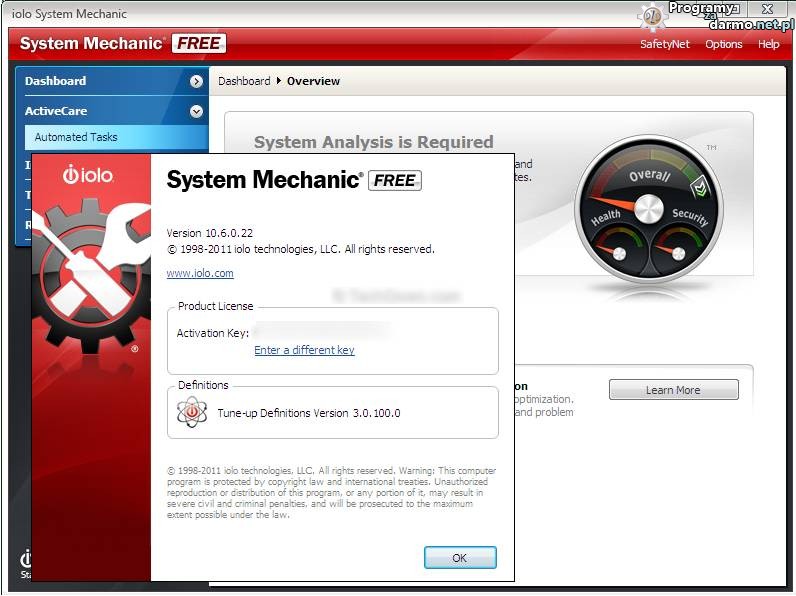Click the Security mini gauge
The image size is (796, 596).
pos(680,250)
